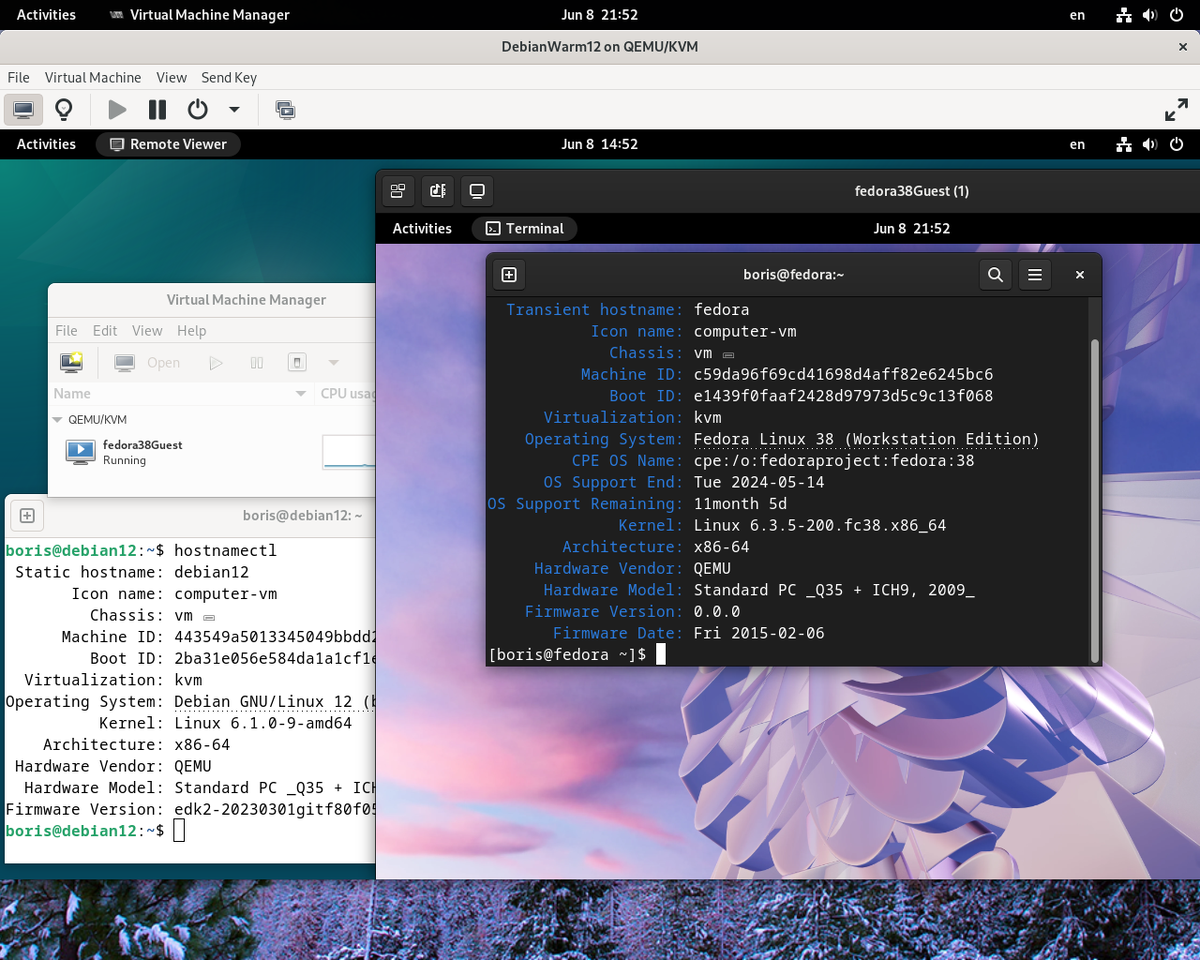Toggle the graphical console view button
Viewport: 1200px width, 960px height.
click(23, 109)
